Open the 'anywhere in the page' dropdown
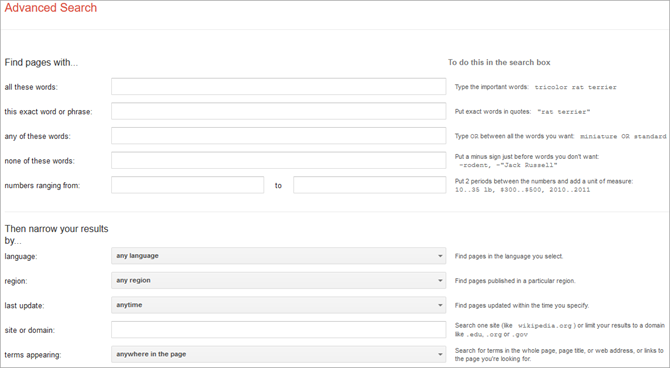Screen dimensions: 670x368 point(279,354)
